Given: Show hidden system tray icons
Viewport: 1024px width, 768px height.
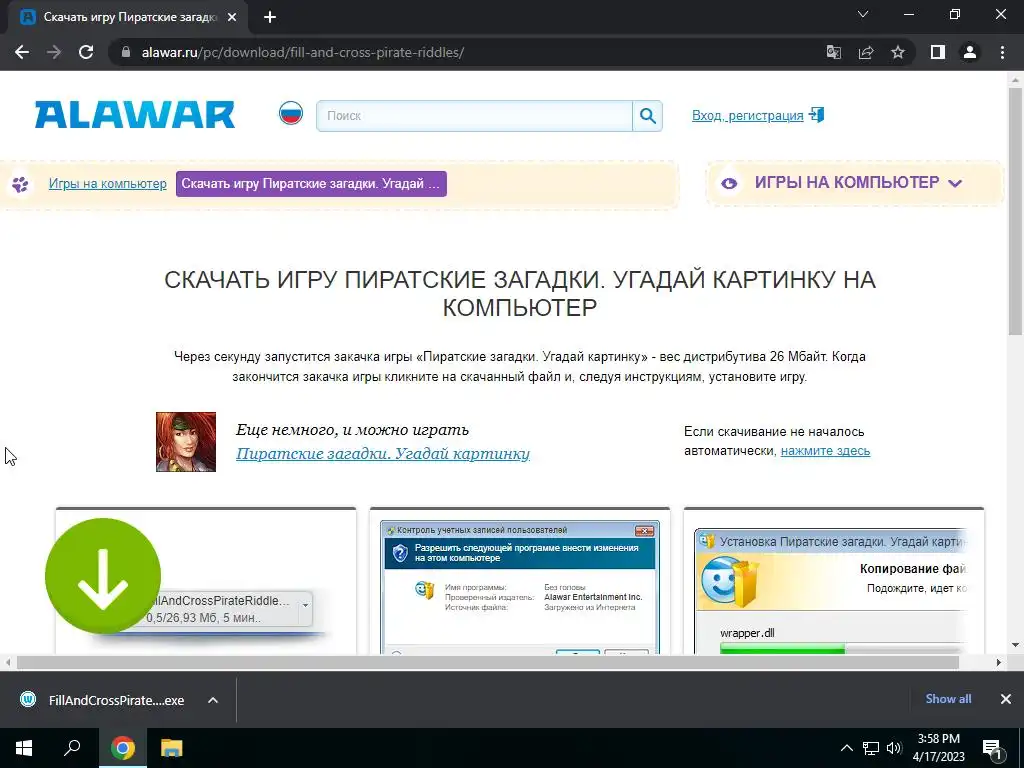Looking at the screenshot, I should (x=846, y=748).
